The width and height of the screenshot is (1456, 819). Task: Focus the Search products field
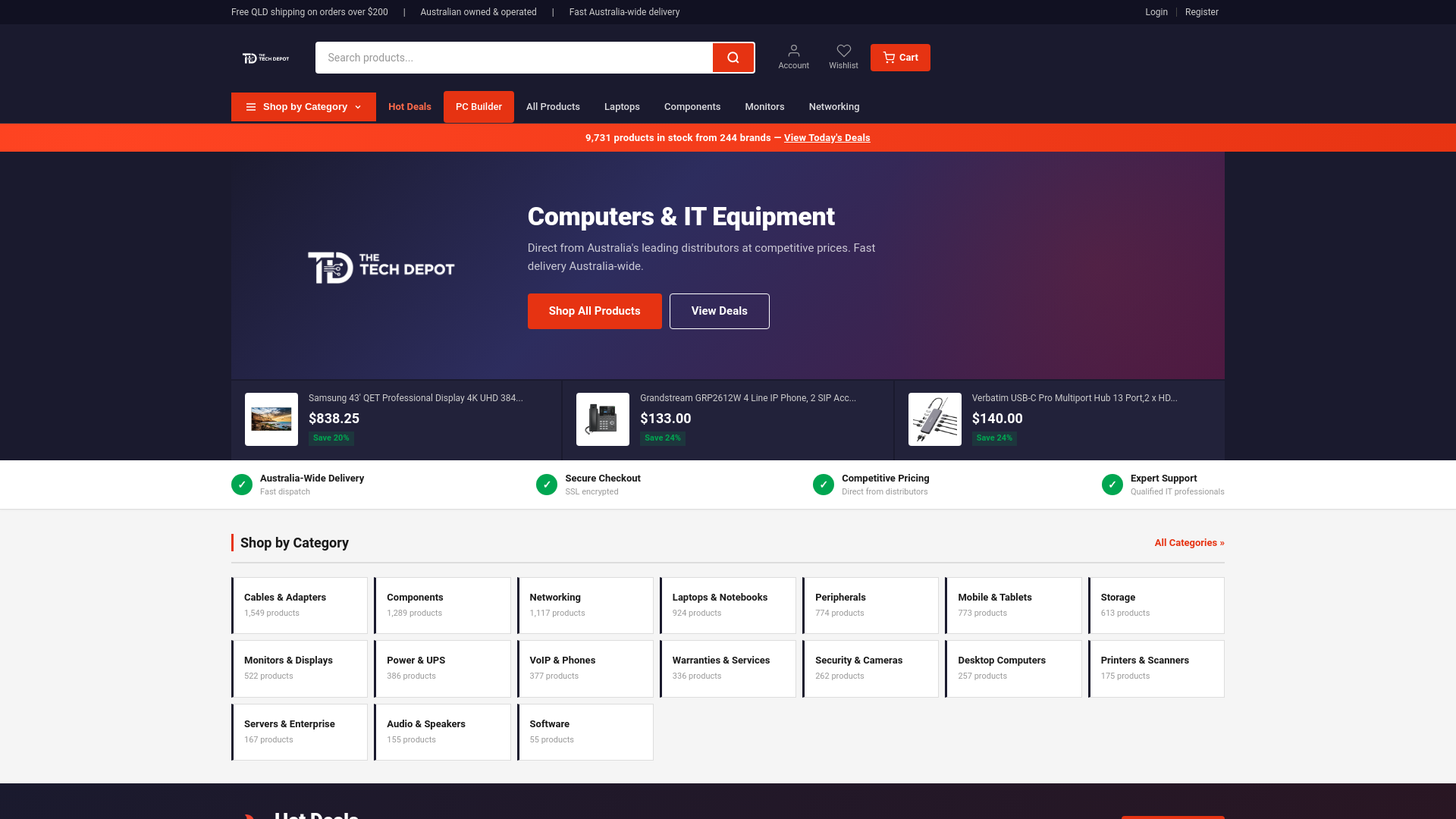point(514,58)
